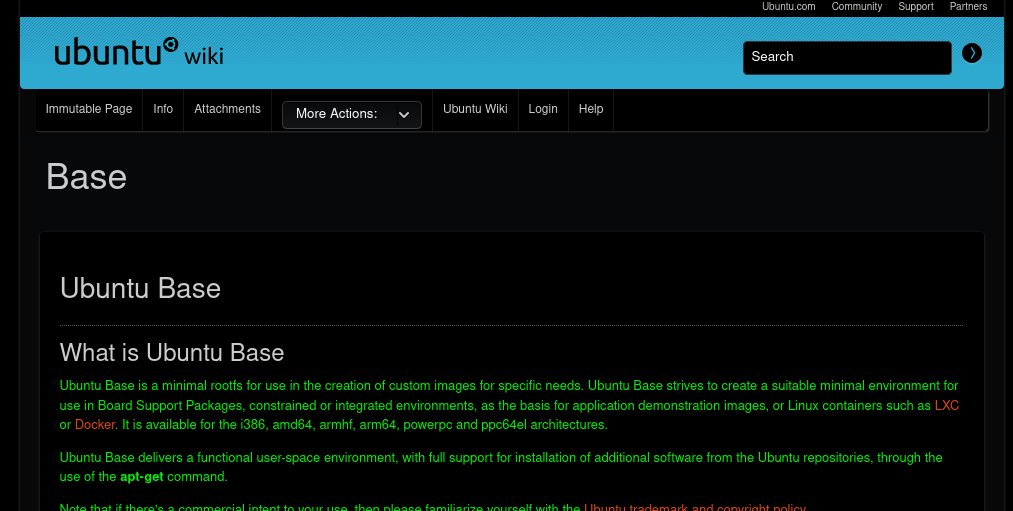Click the Ubuntu Base heading
Viewport: 1013px width, 511px height.
pyautogui.click(x=140, y=288)
